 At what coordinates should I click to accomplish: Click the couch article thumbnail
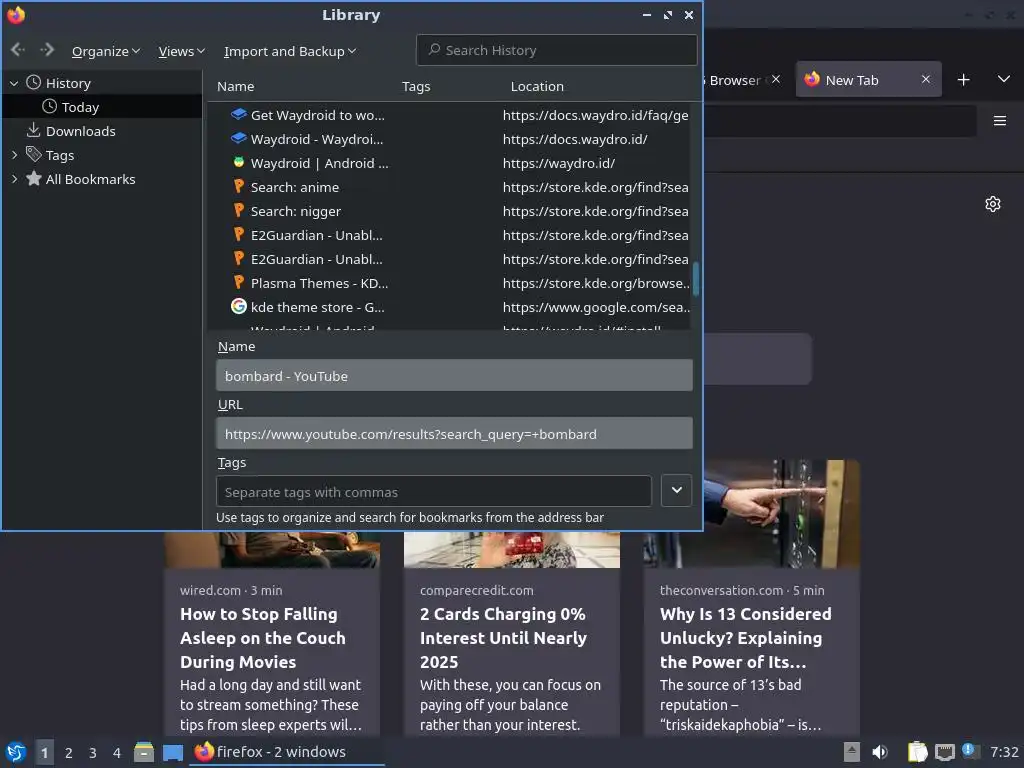pyautogui.click(x=272, y=549)
